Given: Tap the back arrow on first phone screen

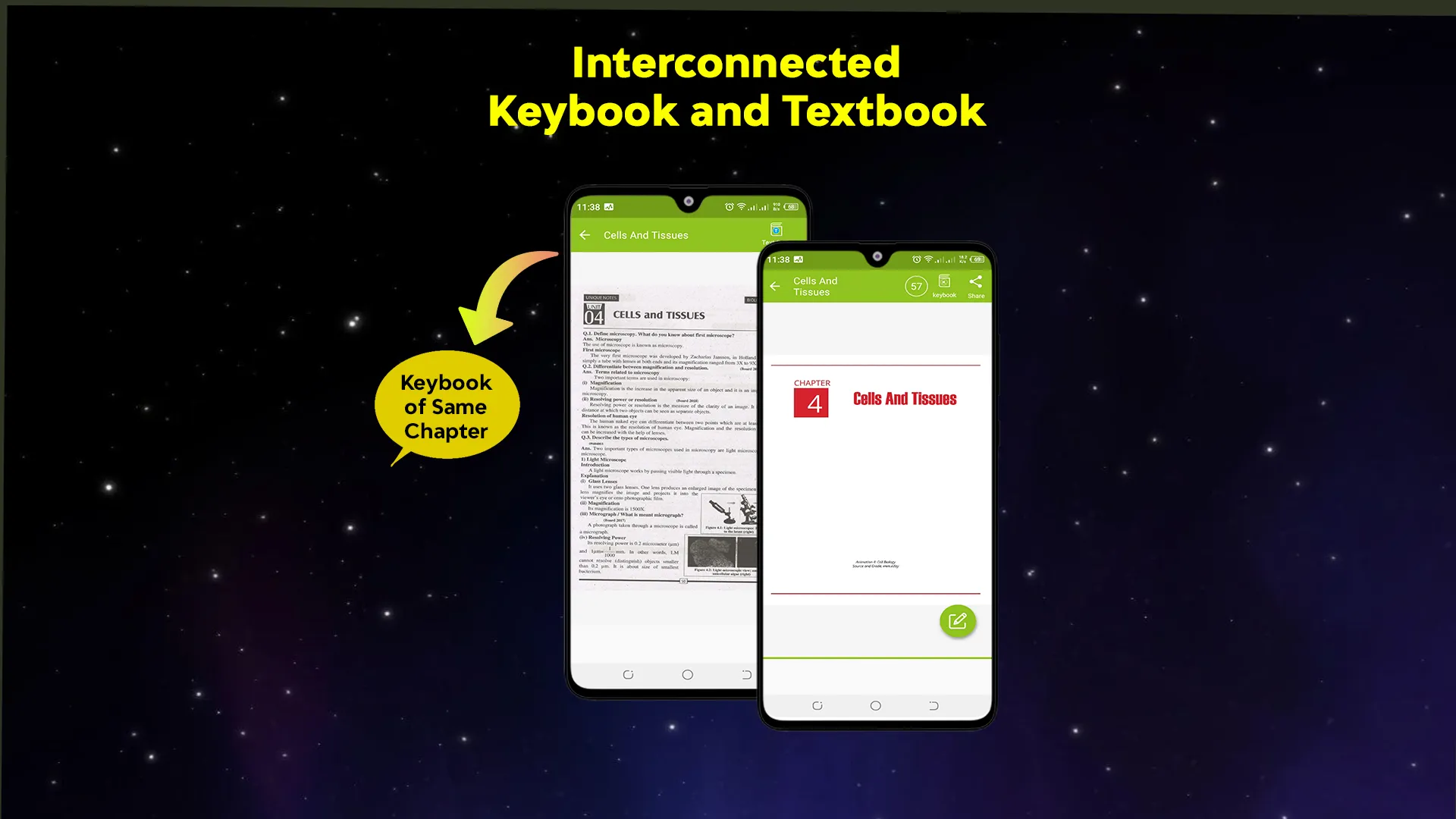Looking at the screenshot, I should (587, 235).
